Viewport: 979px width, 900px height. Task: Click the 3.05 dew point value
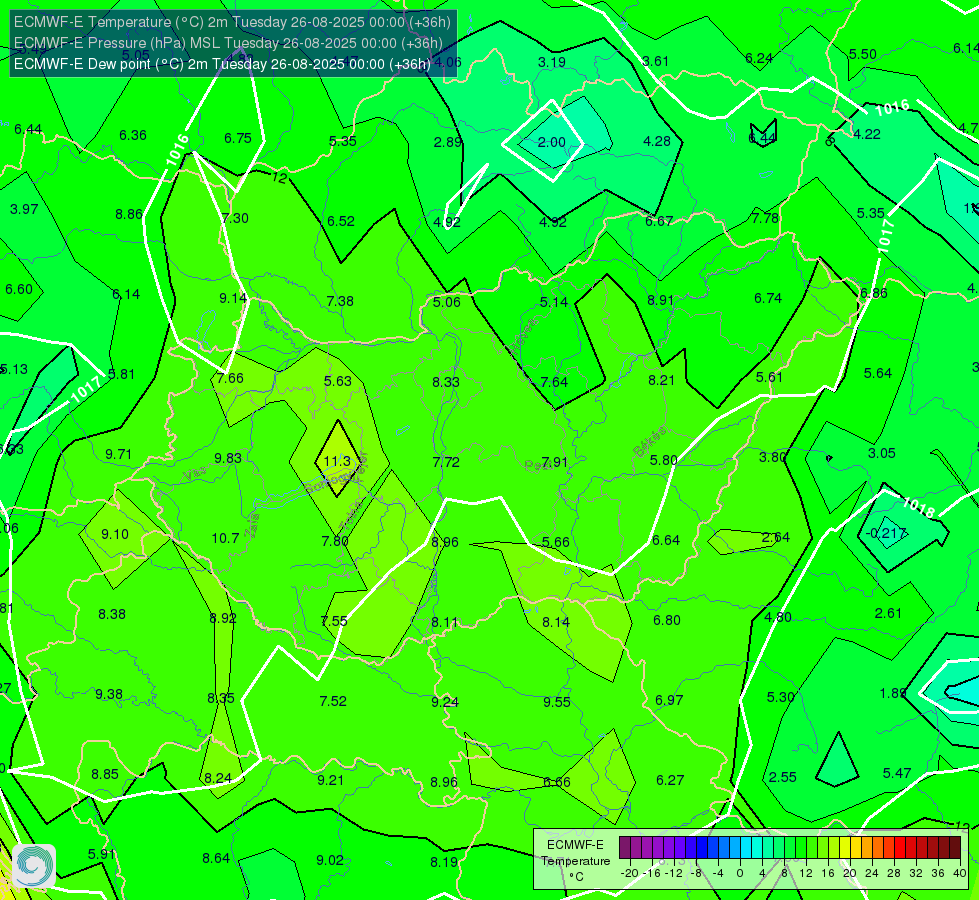click(x=882, y=453)
